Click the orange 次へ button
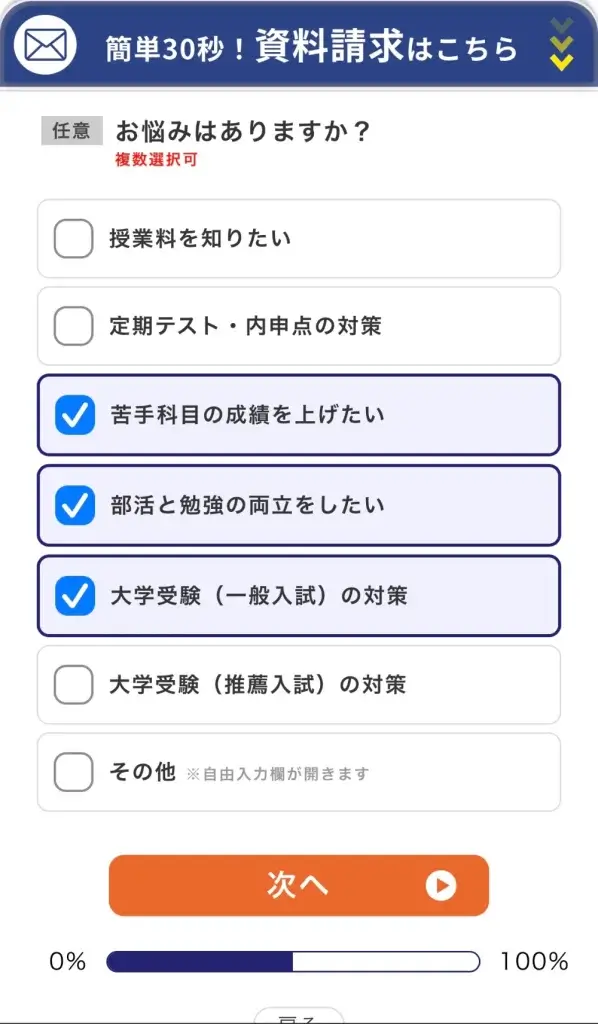The width and height of the screenshot is (598, 1024). (x=298, y=886)
